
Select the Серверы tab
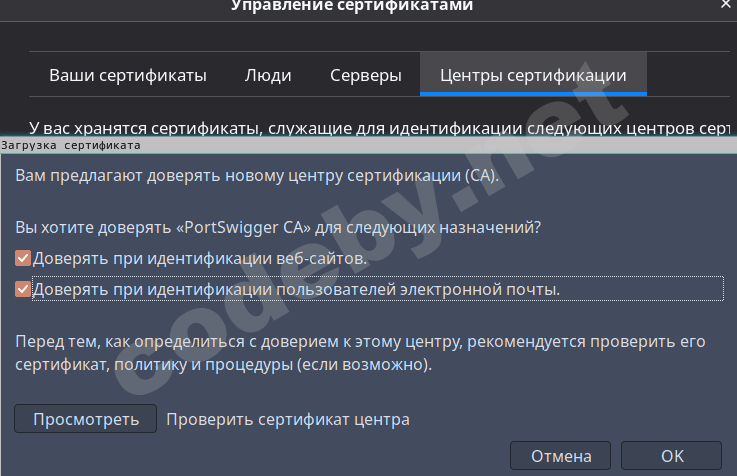point(366,75)
